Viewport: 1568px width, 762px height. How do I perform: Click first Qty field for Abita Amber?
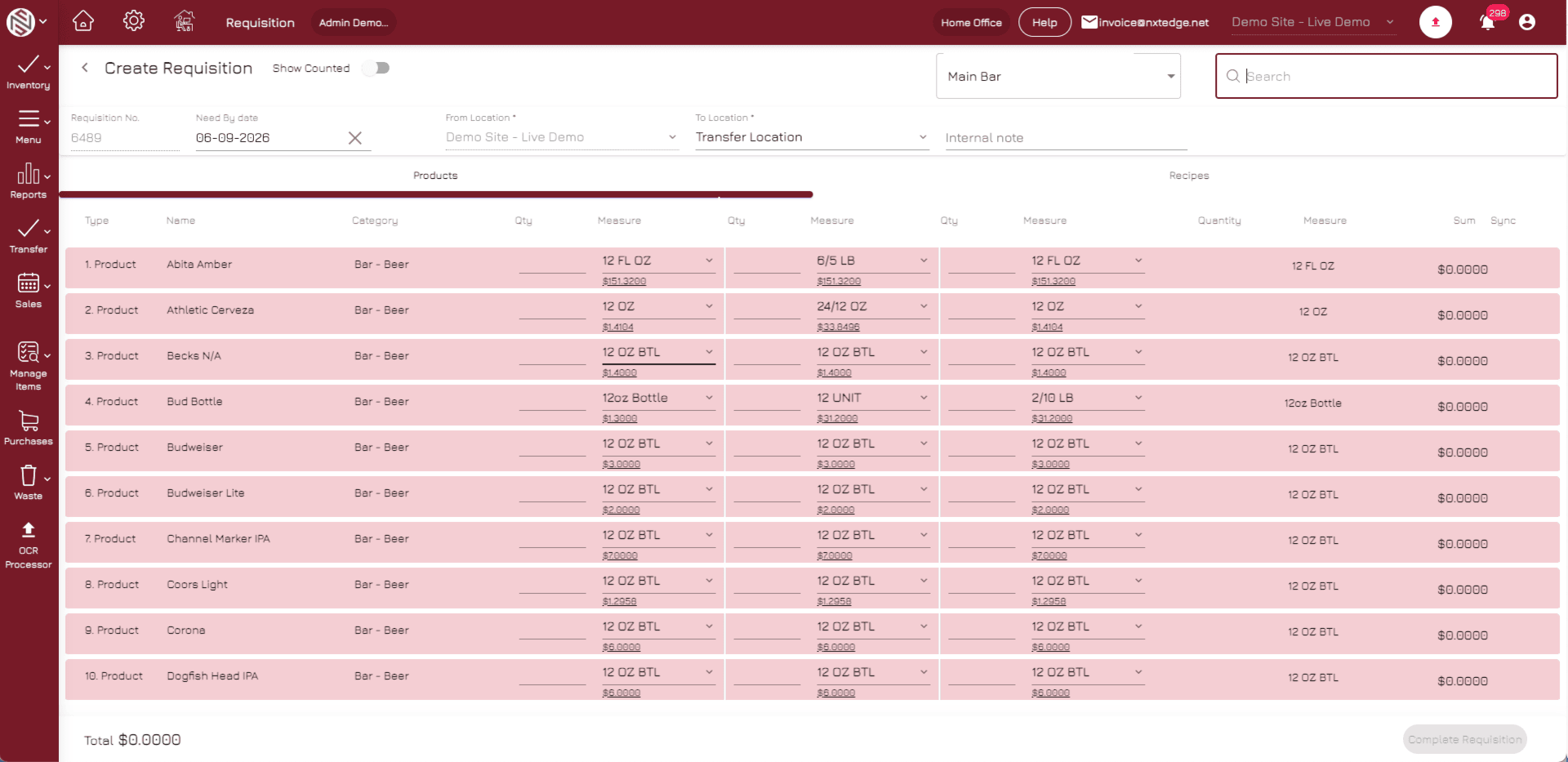pos(552,263)
